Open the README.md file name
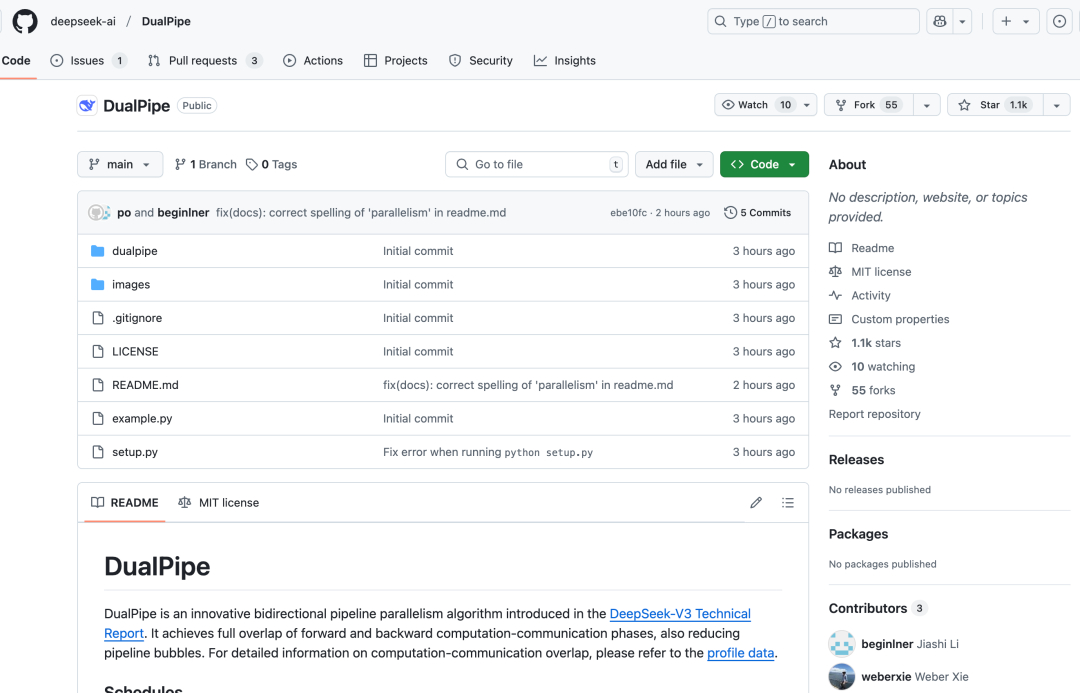This screenshot has width=1080, height=693. click(x=145, y=385)
